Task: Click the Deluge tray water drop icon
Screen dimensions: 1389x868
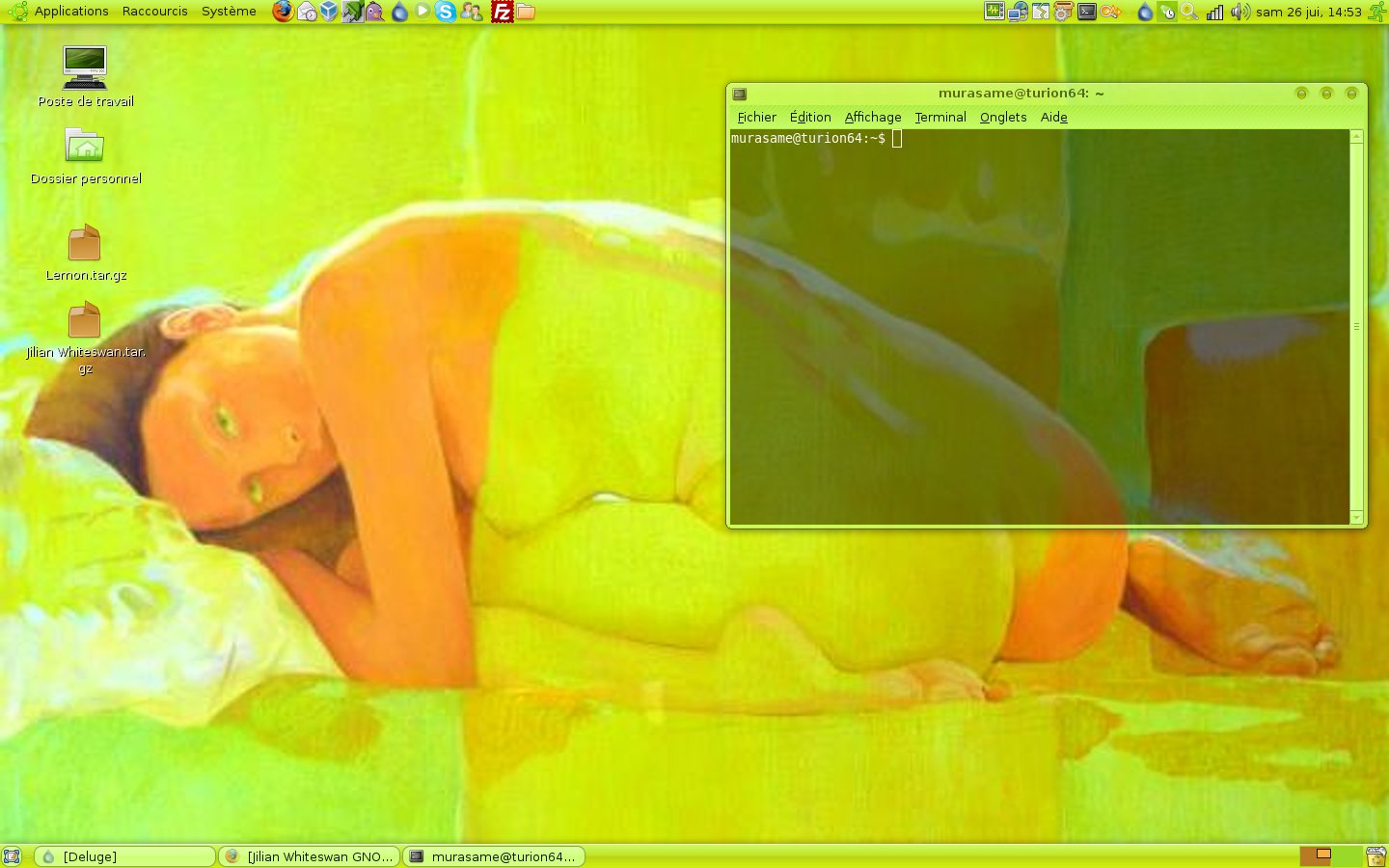Action: [x=1145, y=12]
